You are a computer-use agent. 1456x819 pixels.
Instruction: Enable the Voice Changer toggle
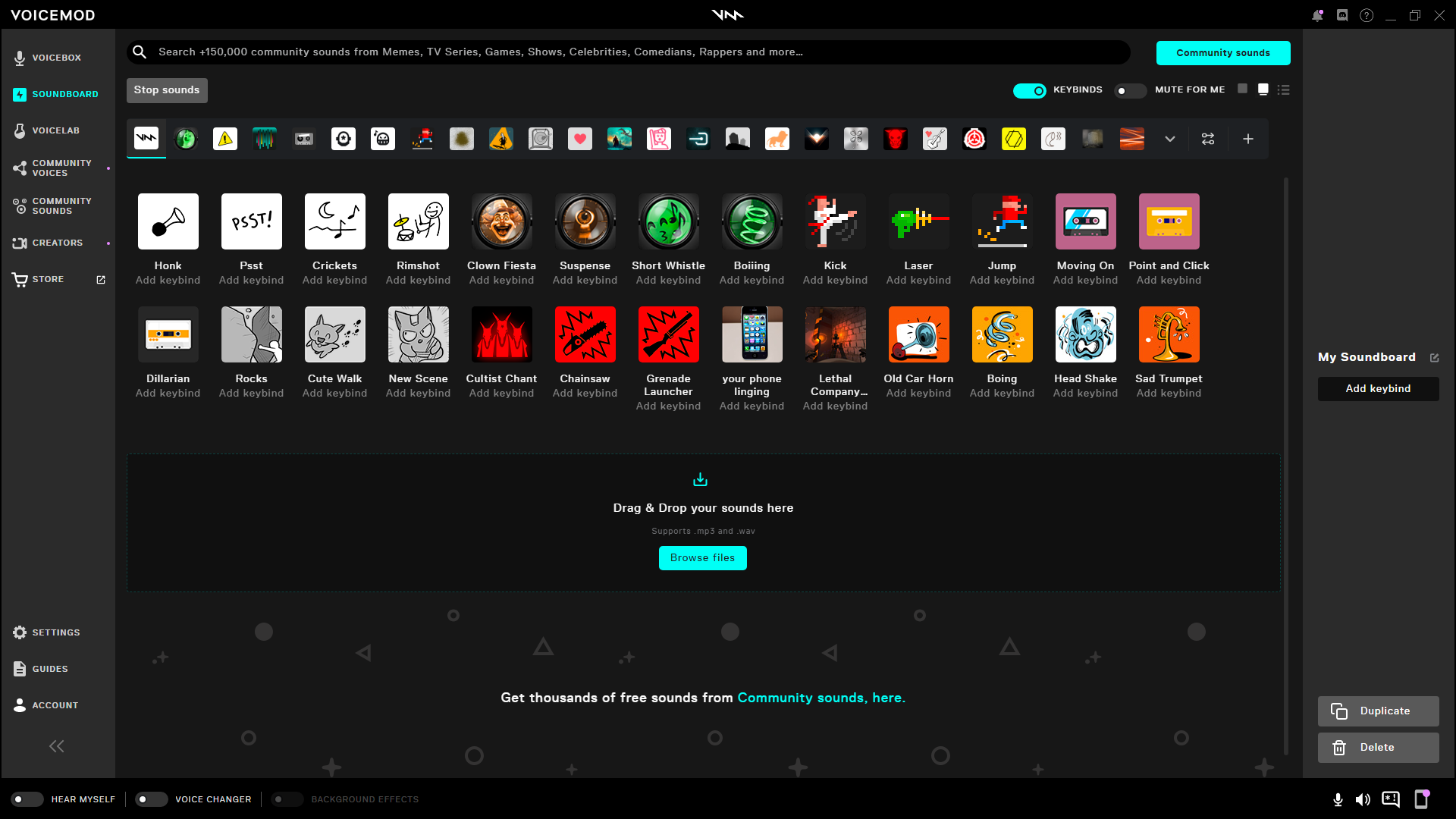click(151, 799)
